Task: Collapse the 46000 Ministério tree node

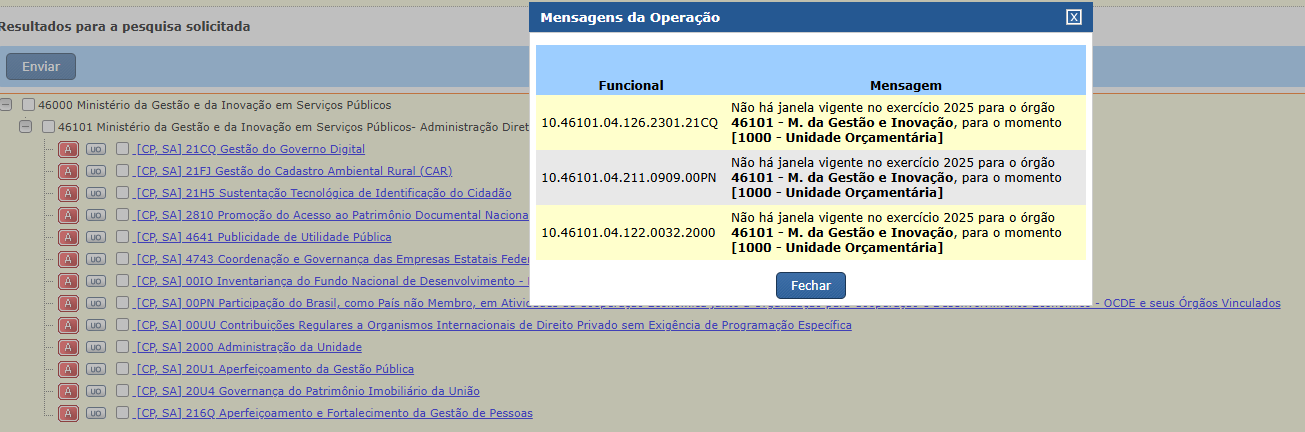Action: click(x=6, y=104)
